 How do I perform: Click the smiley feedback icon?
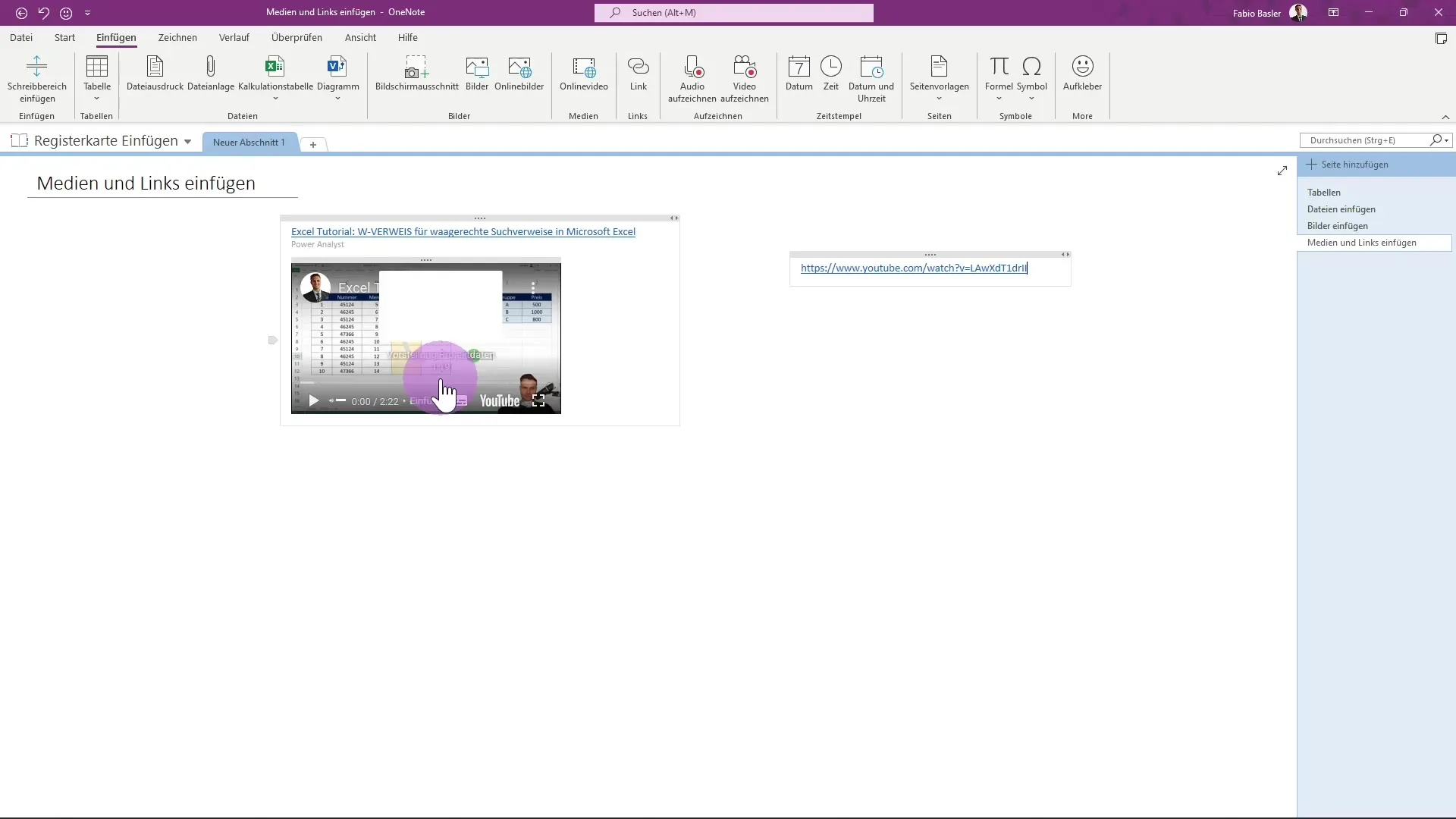tap(66, 13)
